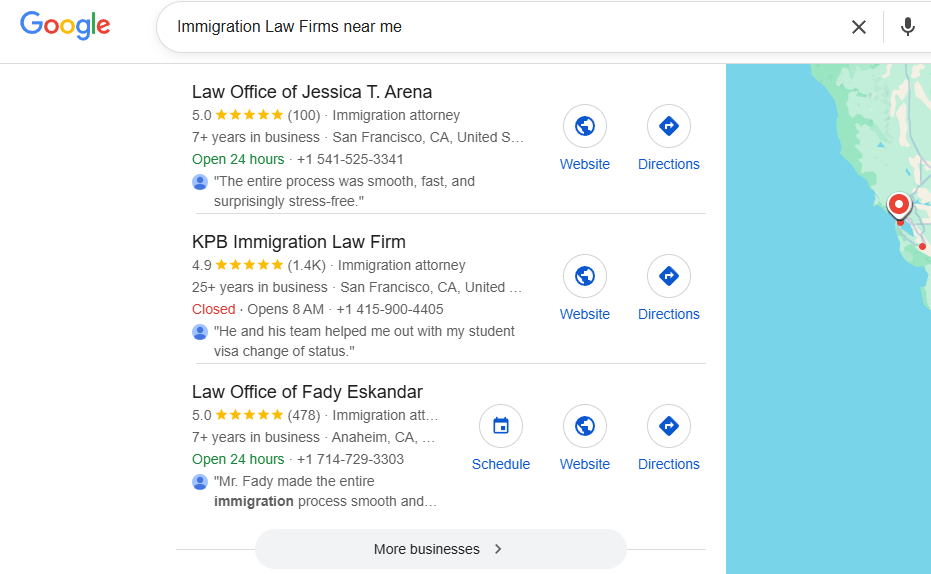Click the five-star rating for Fady Eskandar

(x=249, y=415)
